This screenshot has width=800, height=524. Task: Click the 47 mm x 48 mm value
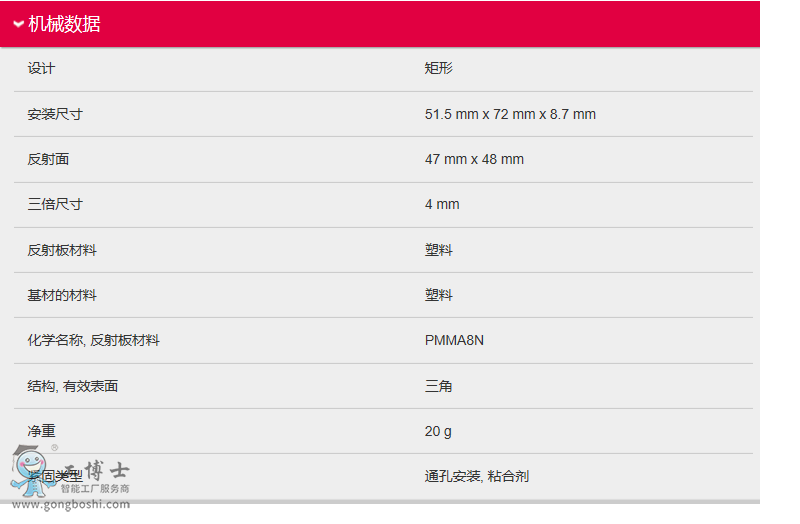point(474,159)
